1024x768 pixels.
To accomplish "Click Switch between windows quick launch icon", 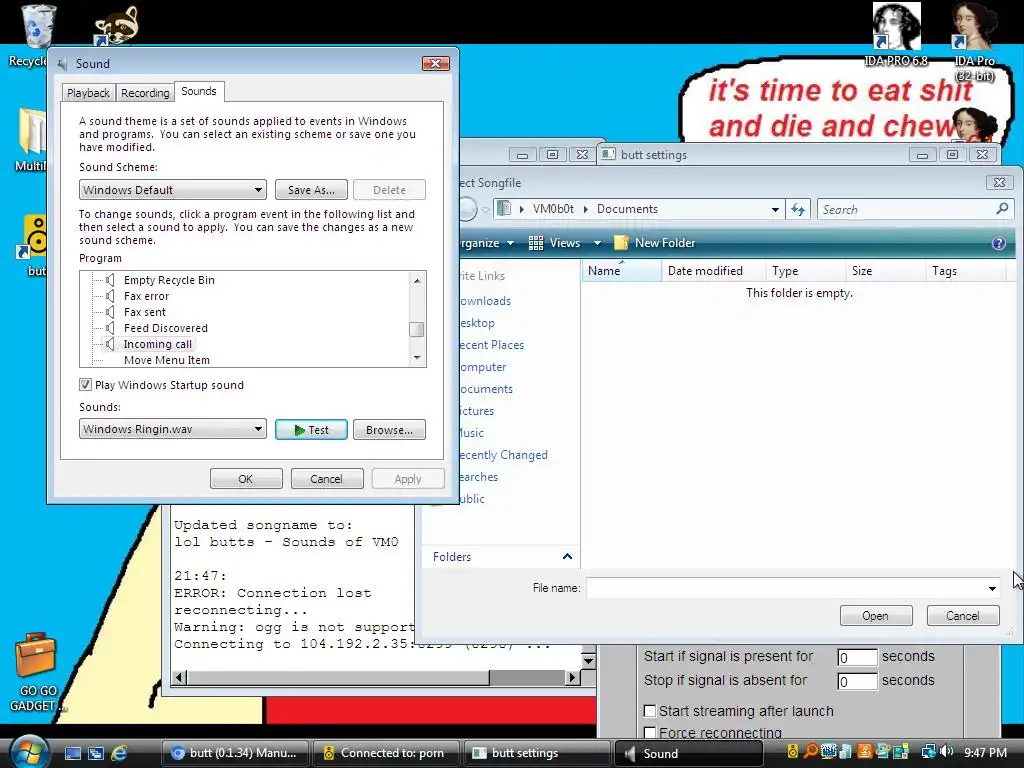I will coord(96,753).
